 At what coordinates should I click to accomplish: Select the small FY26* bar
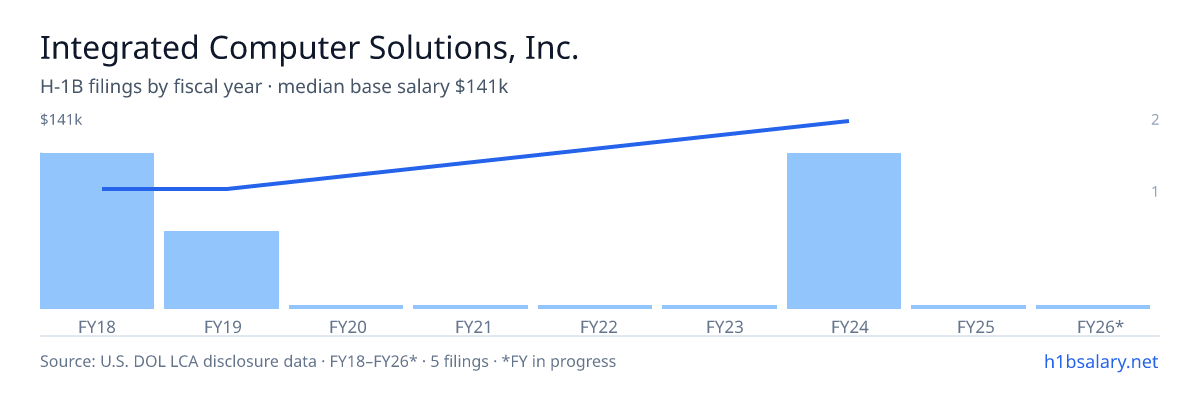[1093, 307]
